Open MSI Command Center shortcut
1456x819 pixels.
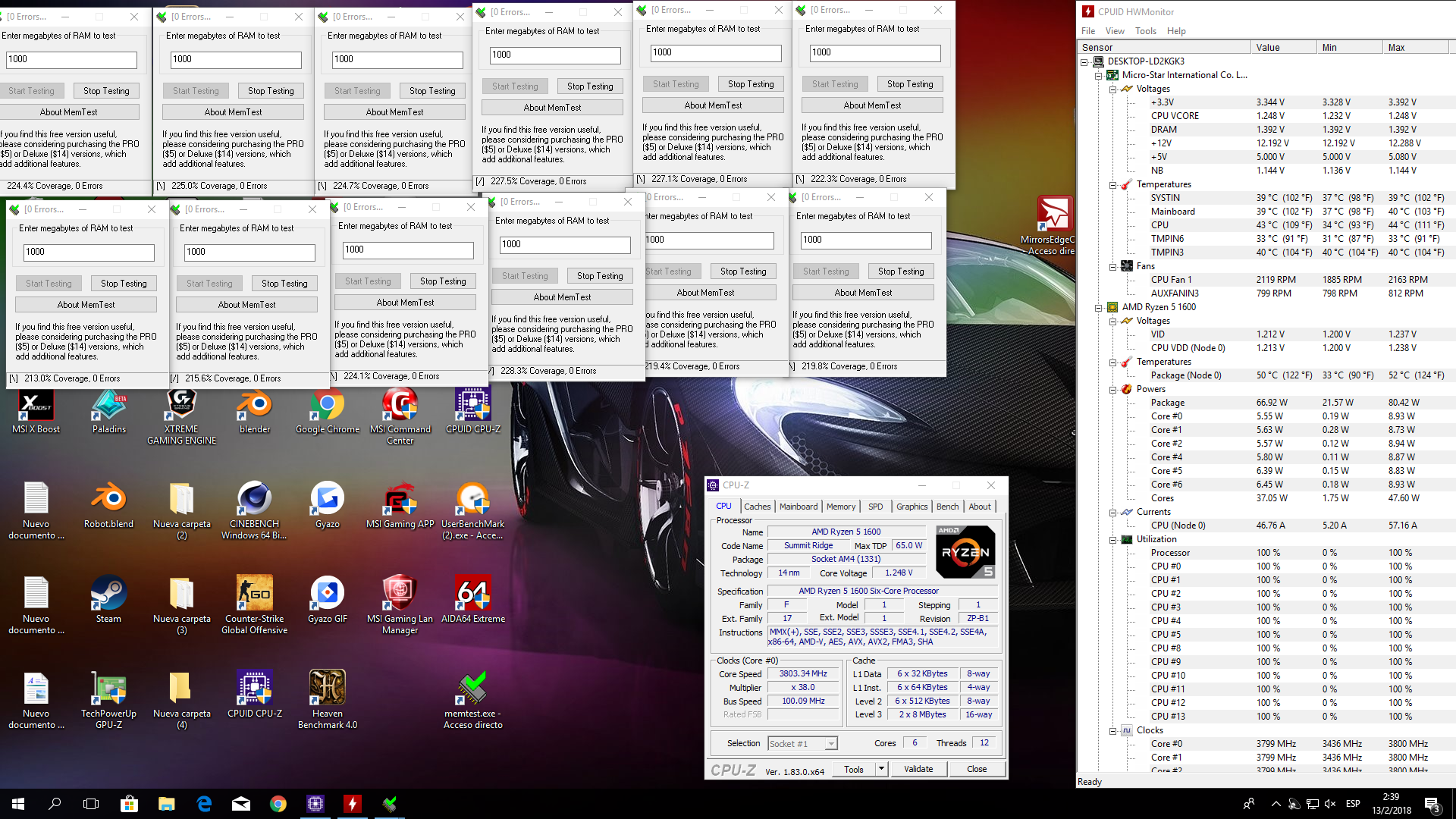tap(400, 417)
